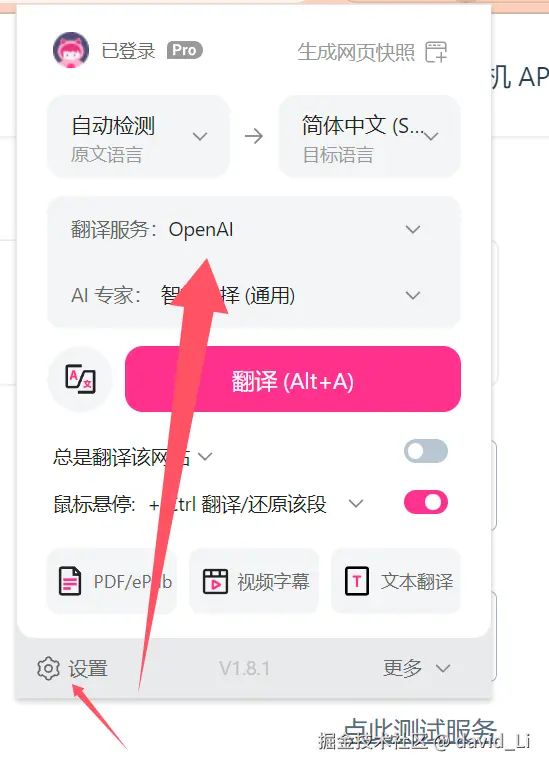The image size is (549, 770).
Task: Disable the mouse hover translation toggle
Action: point(426,502)
